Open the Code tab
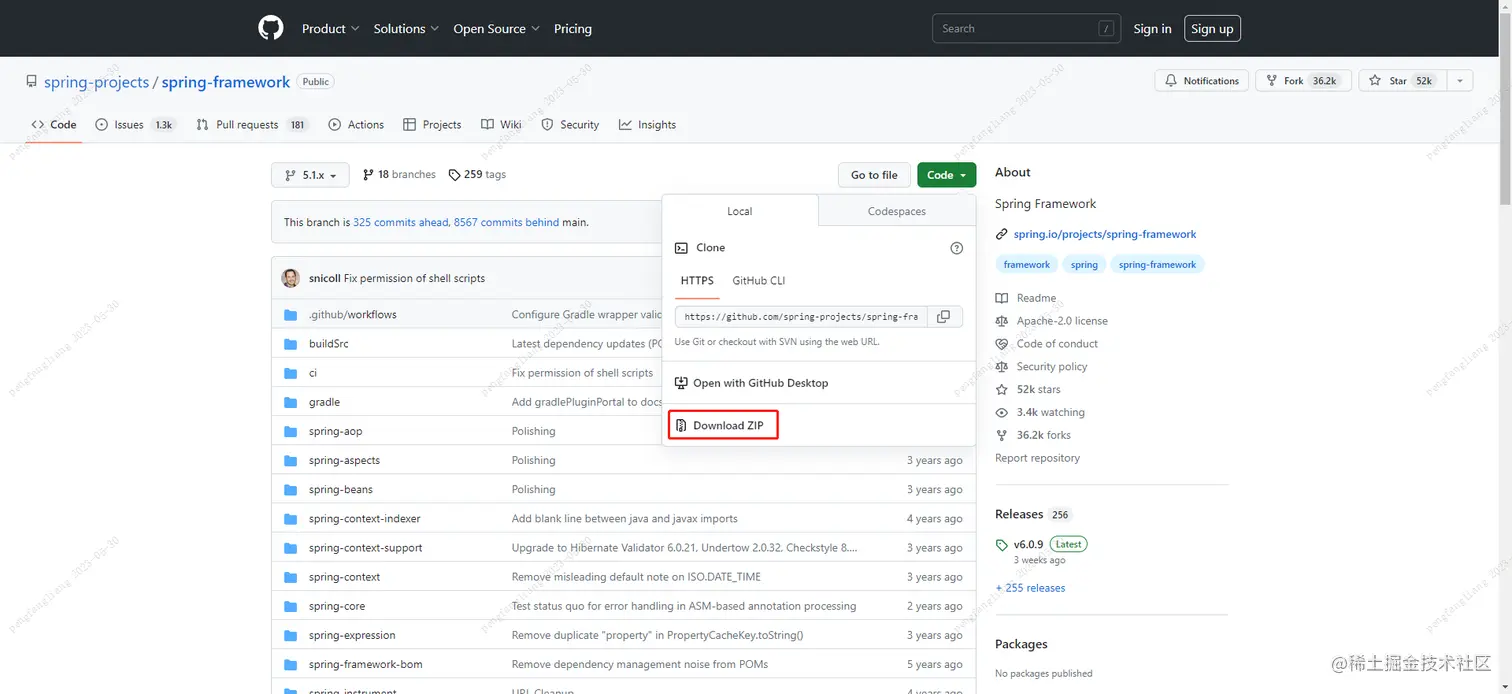 [54, 125]
